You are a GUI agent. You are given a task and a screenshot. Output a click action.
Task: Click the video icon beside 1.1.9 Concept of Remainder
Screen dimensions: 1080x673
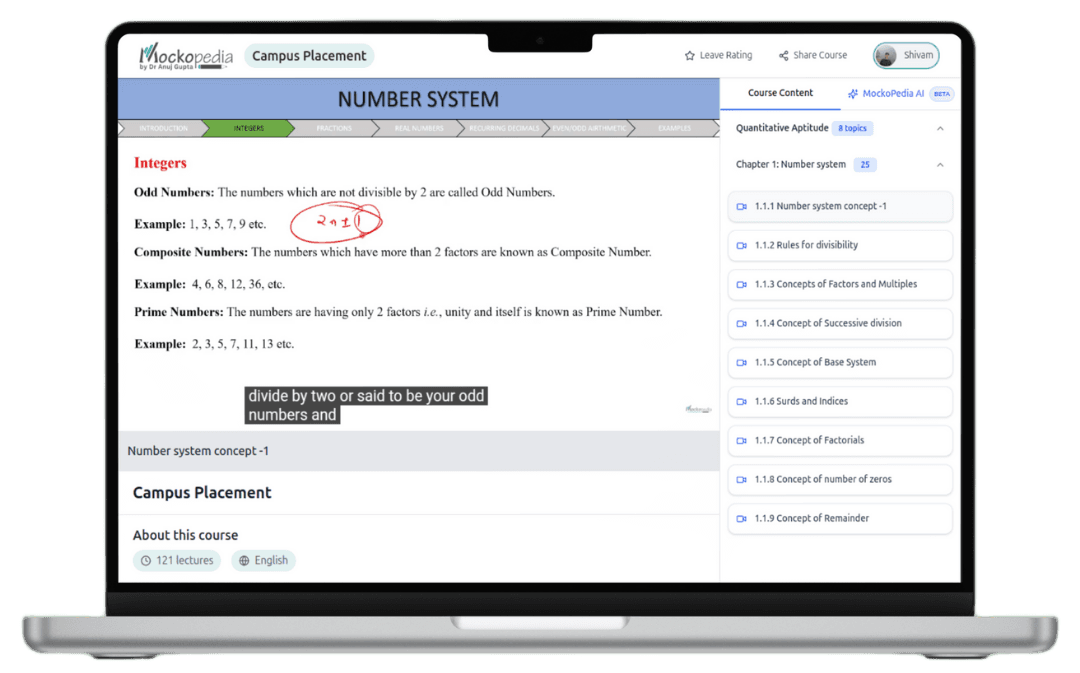click(x=741, y=518)
